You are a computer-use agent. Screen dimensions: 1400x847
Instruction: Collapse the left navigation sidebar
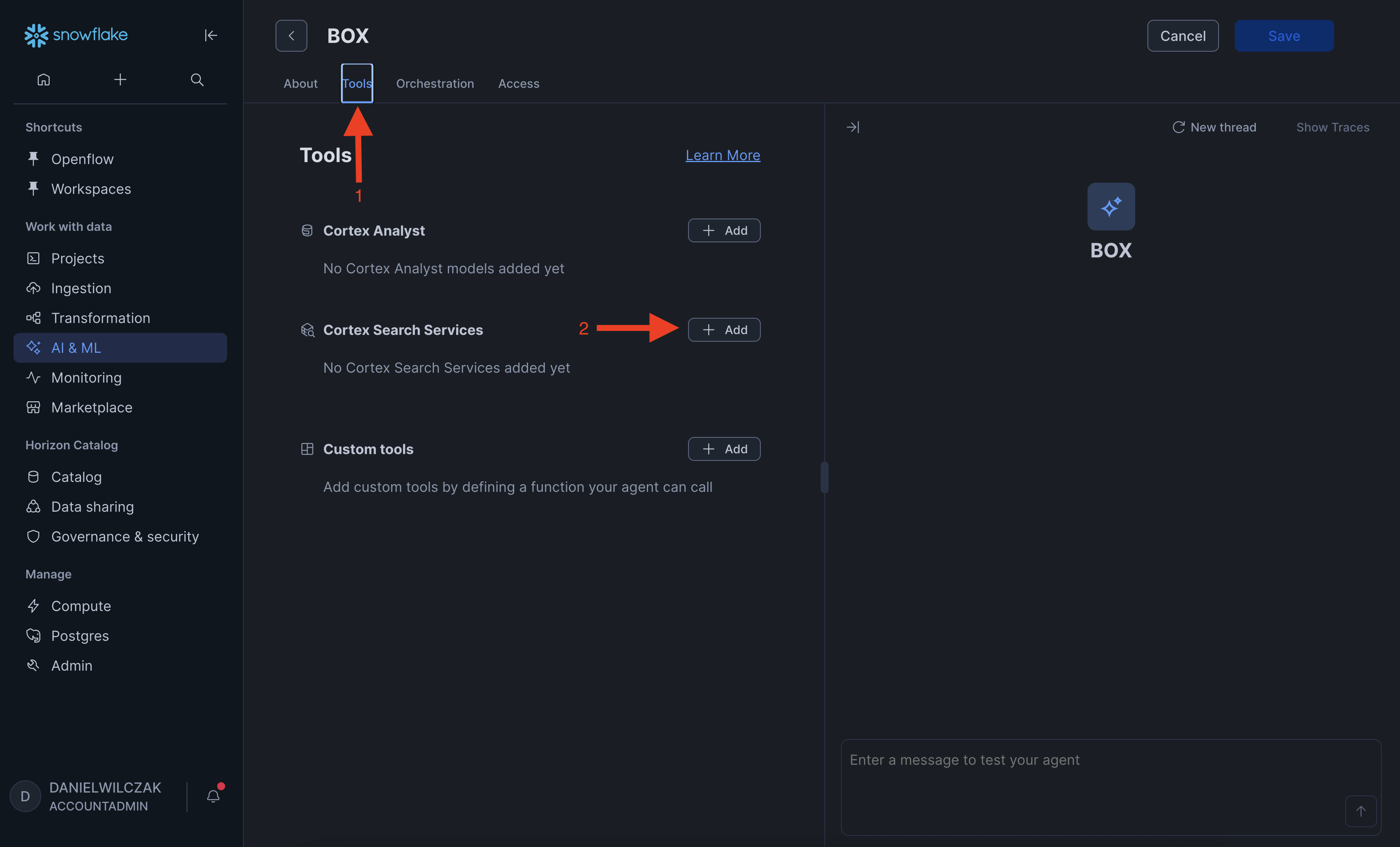click(211, 35)
